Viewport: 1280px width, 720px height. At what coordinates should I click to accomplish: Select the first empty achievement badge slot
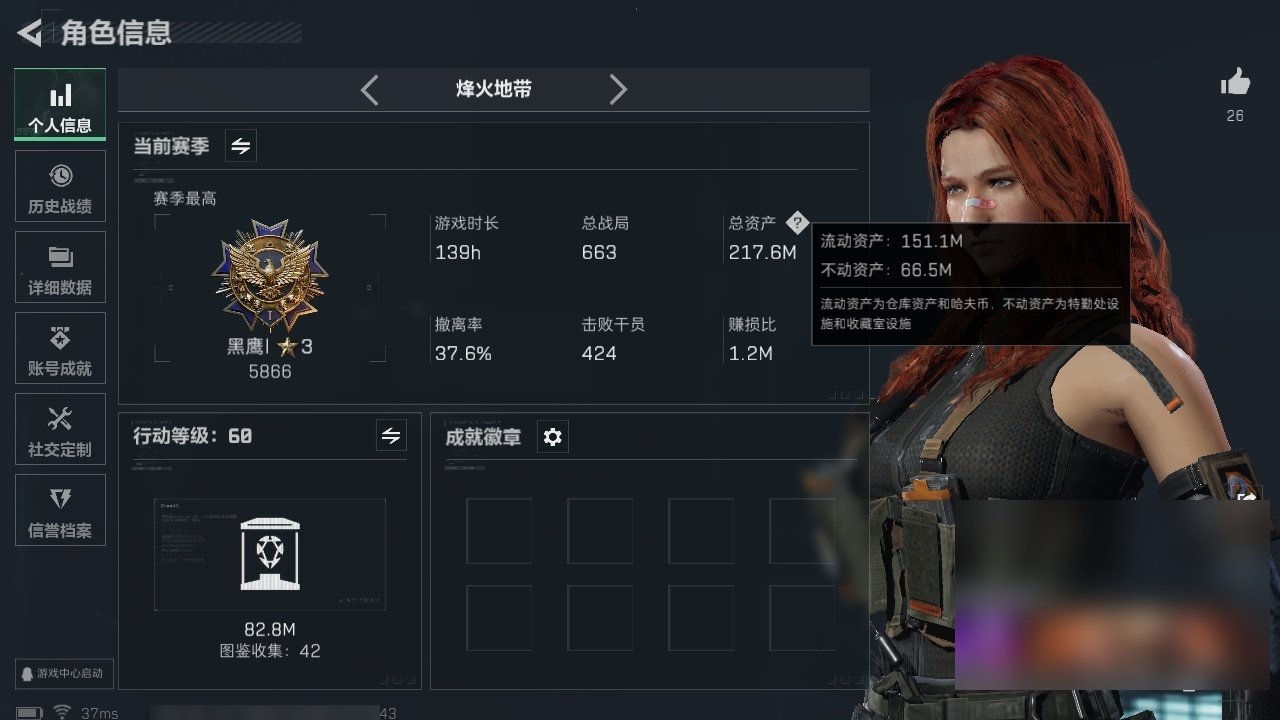pos(499,531)
